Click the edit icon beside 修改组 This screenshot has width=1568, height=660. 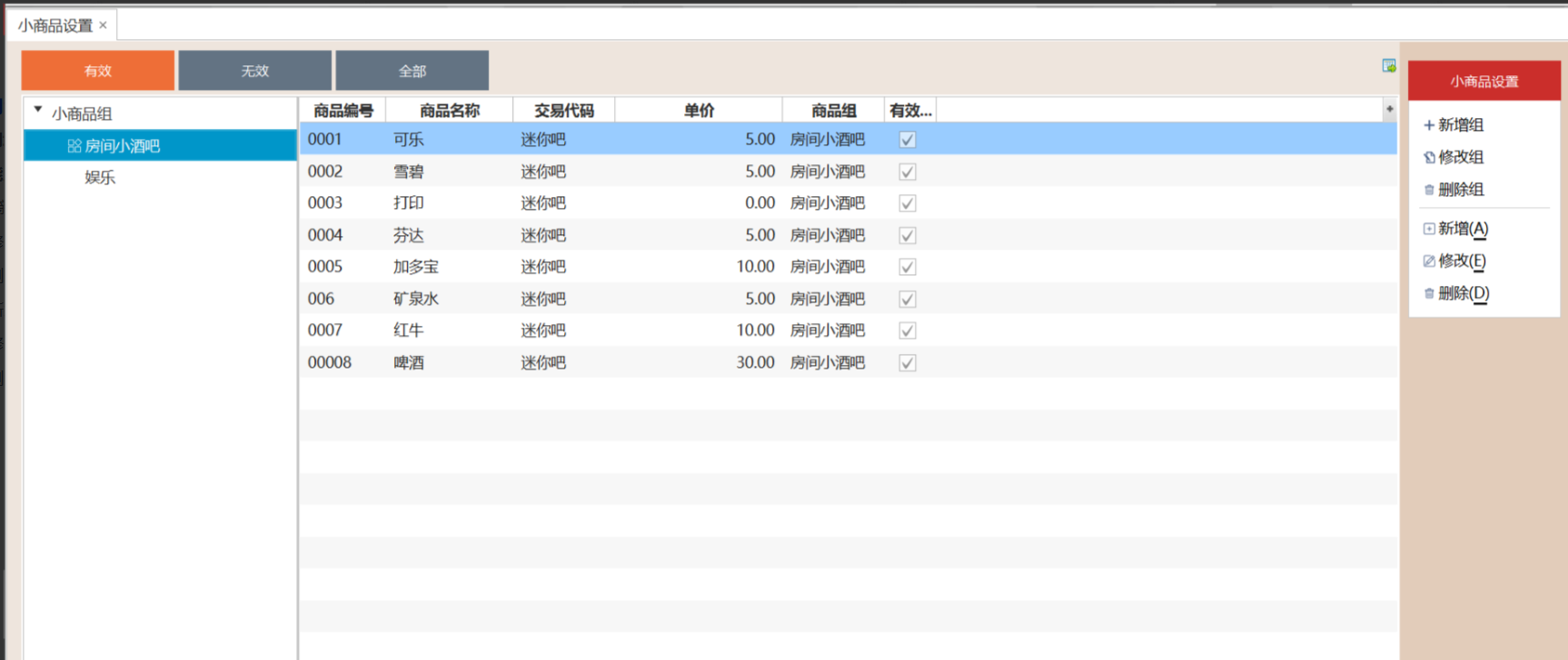[x=1429, y=158]
